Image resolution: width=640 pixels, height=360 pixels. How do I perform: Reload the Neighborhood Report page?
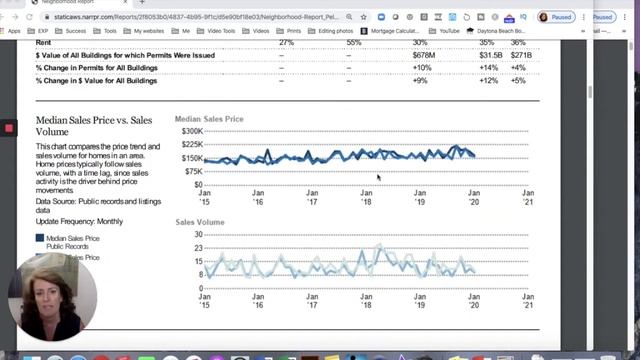click(29, 17)
